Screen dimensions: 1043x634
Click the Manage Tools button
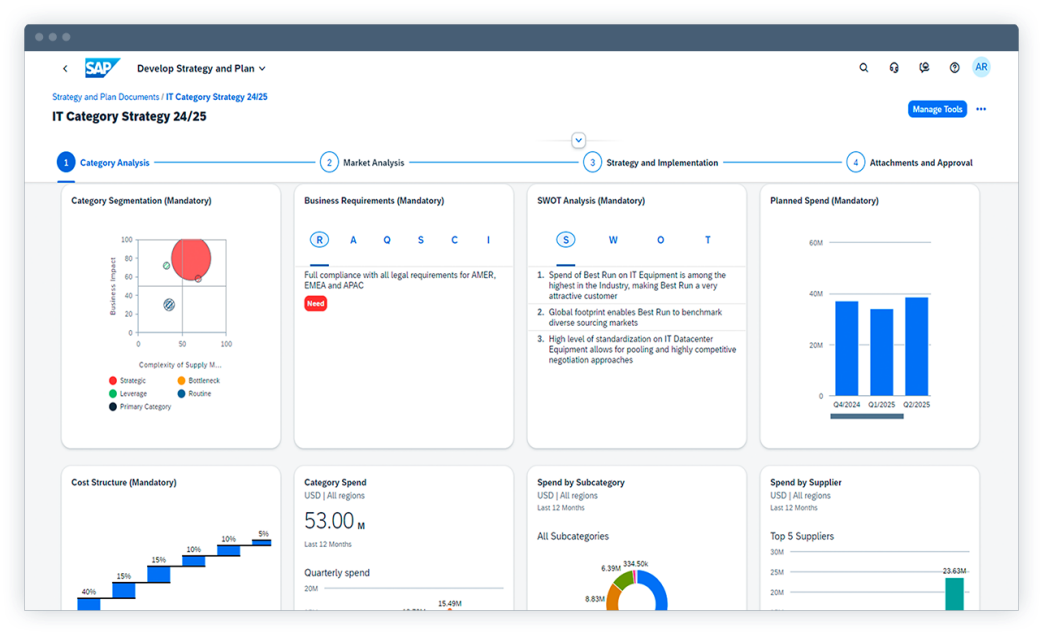point(937,109)
